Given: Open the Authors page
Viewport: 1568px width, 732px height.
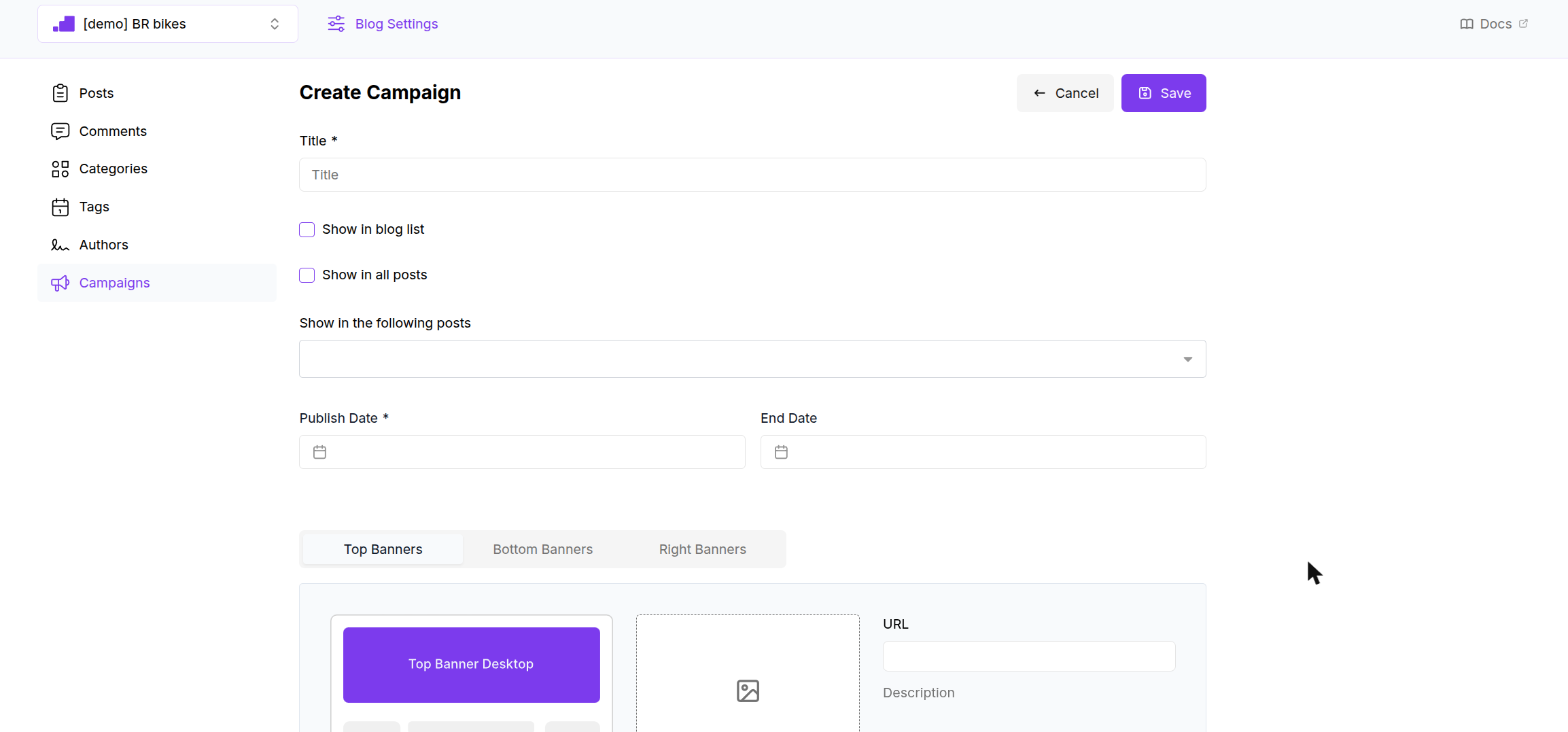Looking at the screenshot, I should coord(157,245).
